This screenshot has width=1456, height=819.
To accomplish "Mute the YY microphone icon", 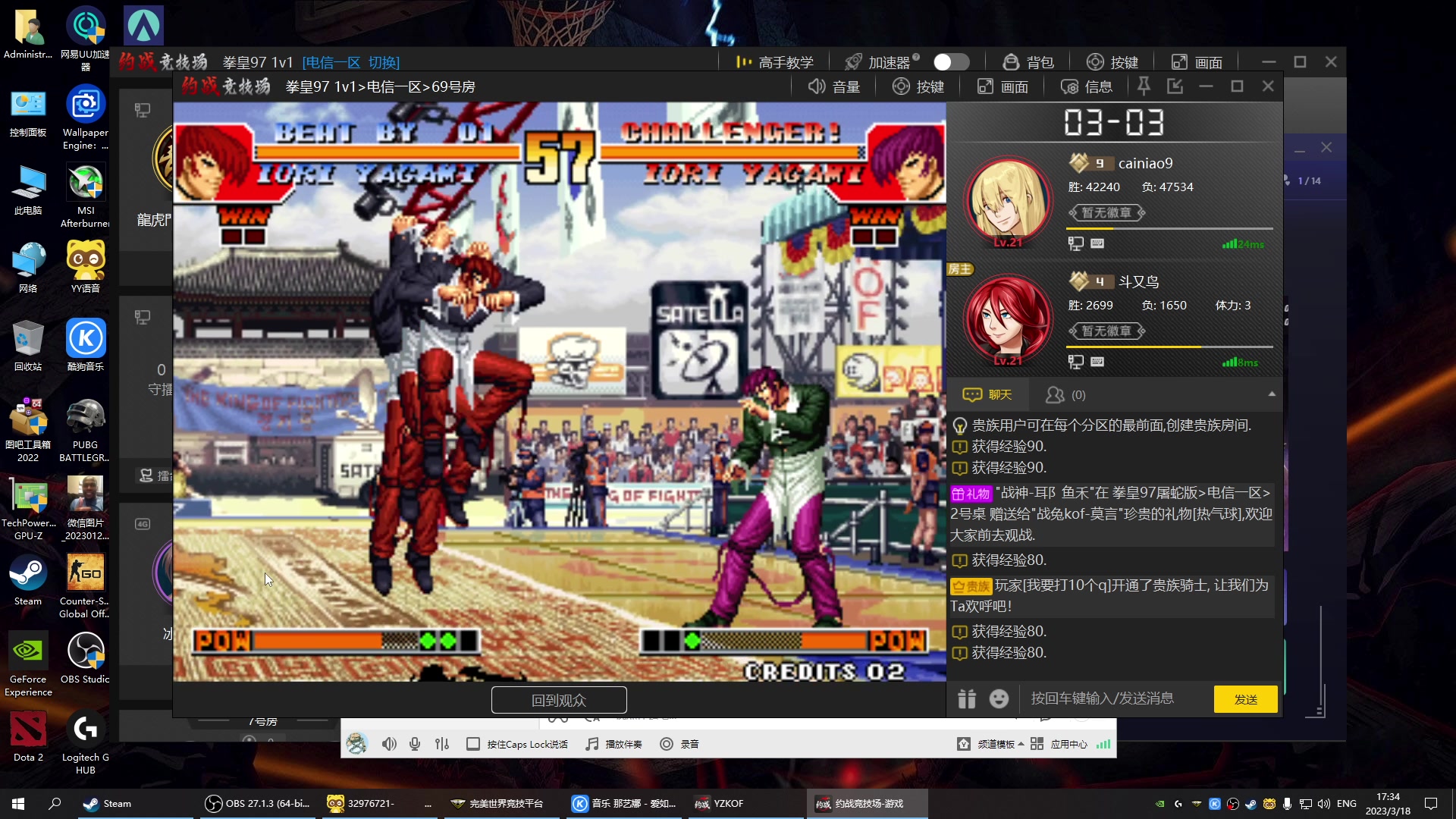I will [x=415, y=744].
